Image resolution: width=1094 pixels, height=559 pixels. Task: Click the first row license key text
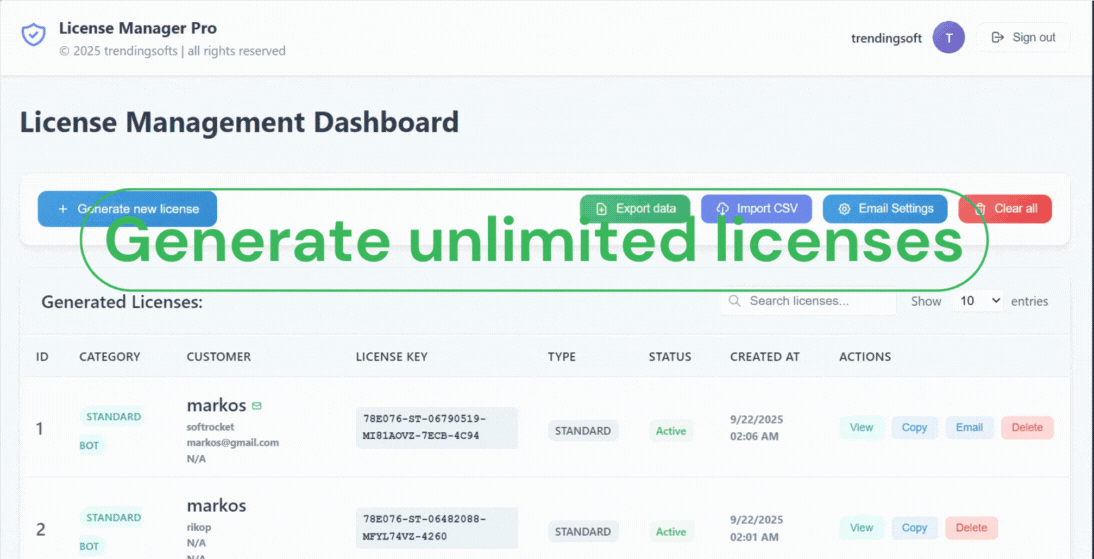click(x=436, y=427)
